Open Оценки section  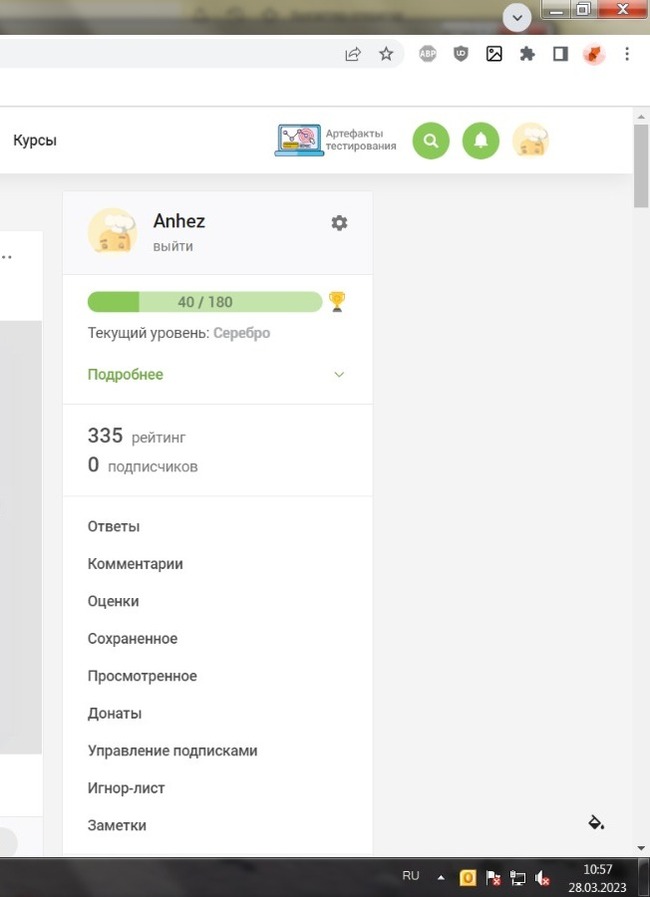(x=113, y=601)
